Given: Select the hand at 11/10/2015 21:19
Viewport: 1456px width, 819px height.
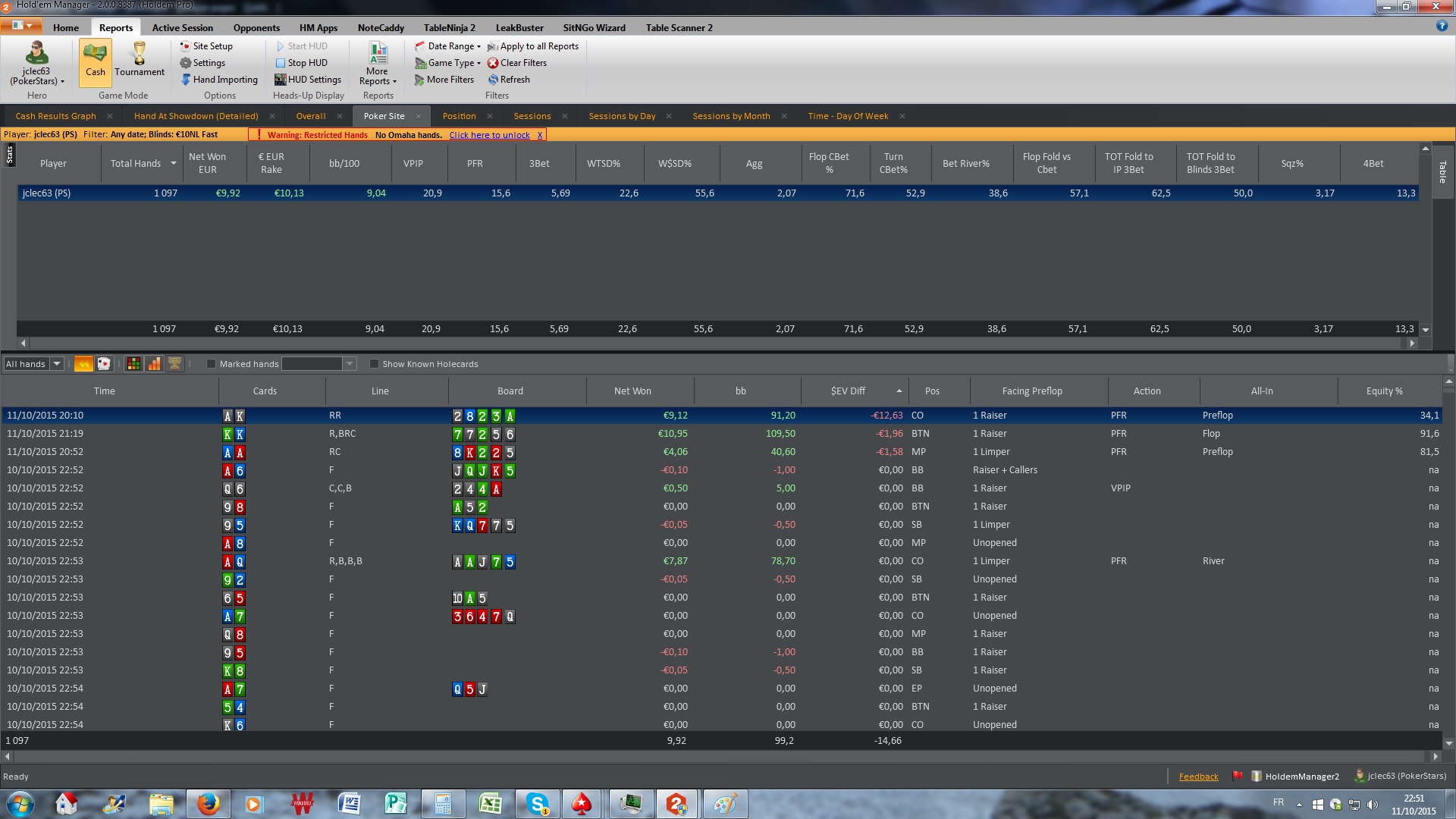Looking at the screenshot, I should point(721,434).
